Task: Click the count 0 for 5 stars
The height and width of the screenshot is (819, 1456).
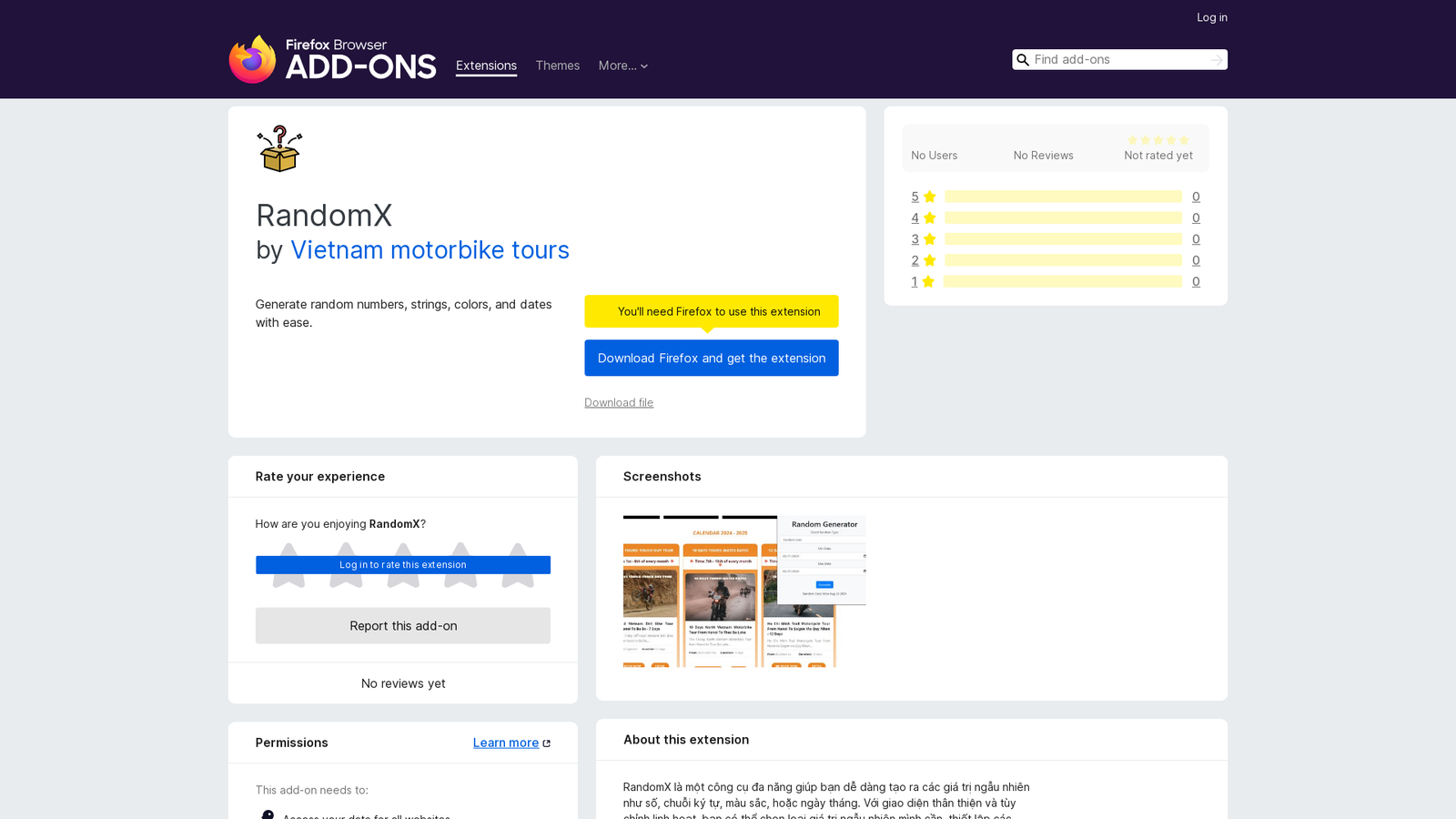Action: (1196, 197)
